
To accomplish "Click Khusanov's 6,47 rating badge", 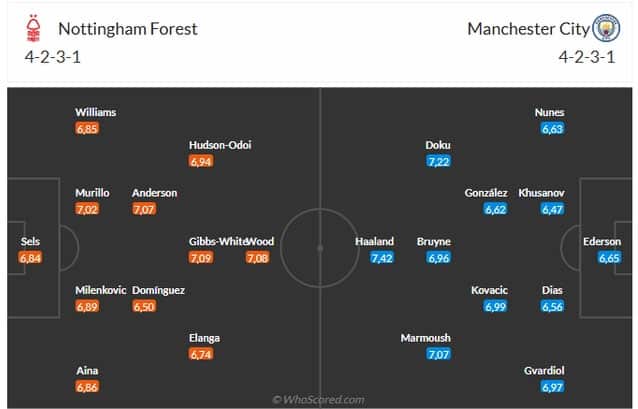I will coord(552,210).
